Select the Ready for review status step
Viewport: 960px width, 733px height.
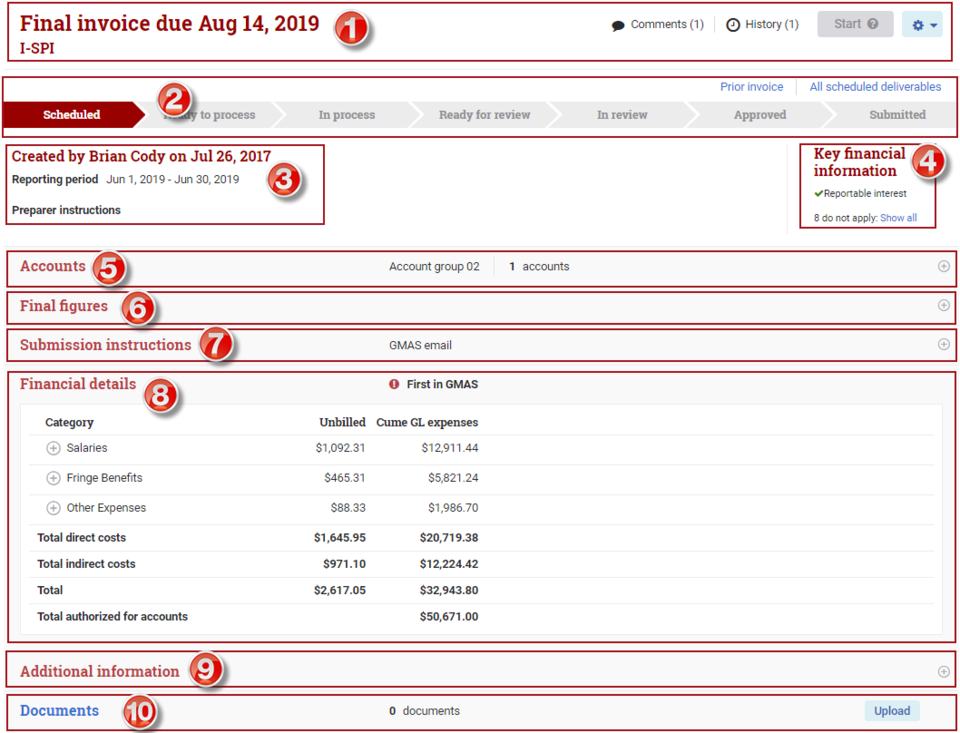484,115
